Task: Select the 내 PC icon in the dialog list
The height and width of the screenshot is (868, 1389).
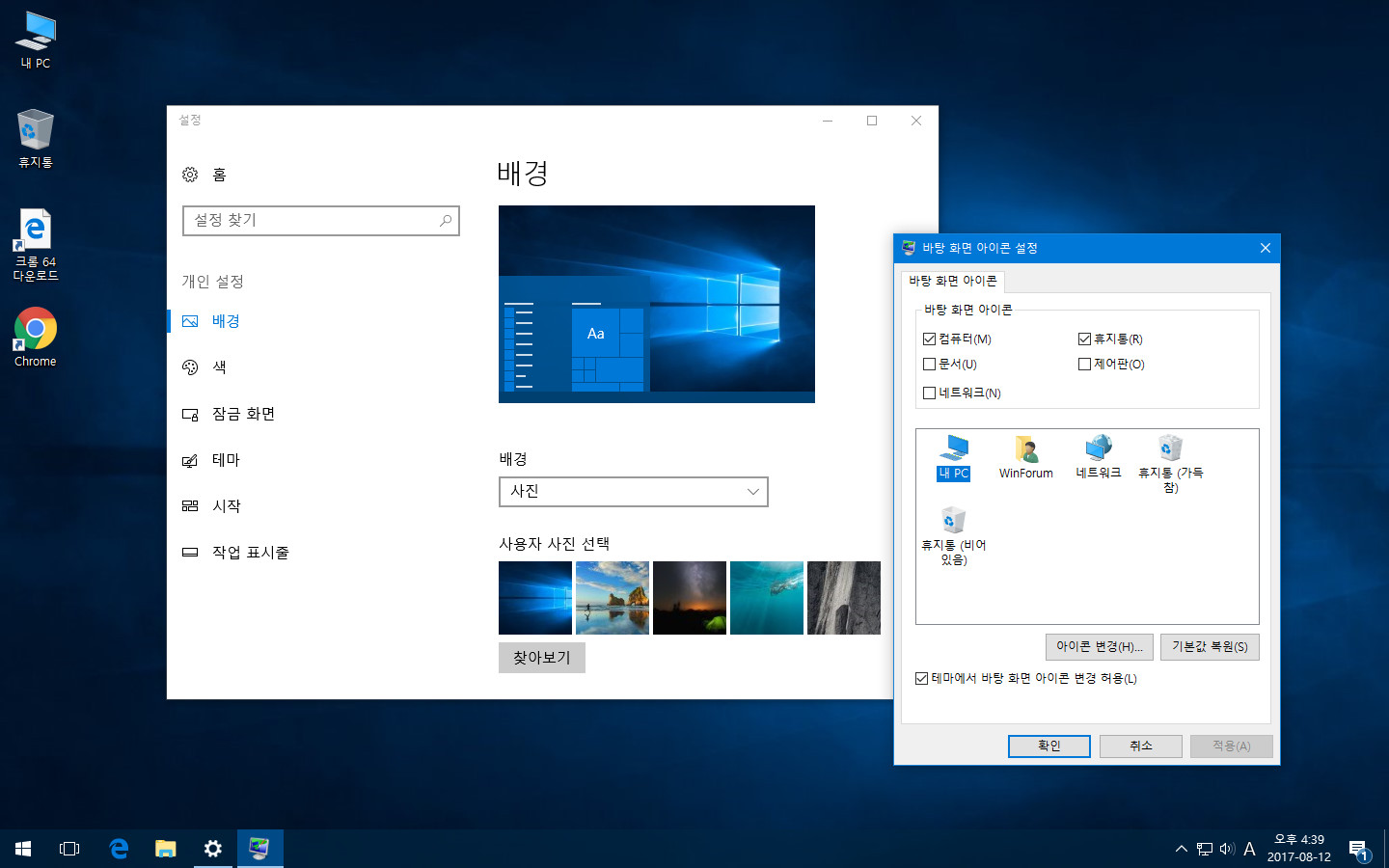Action: tap(954, 457)
